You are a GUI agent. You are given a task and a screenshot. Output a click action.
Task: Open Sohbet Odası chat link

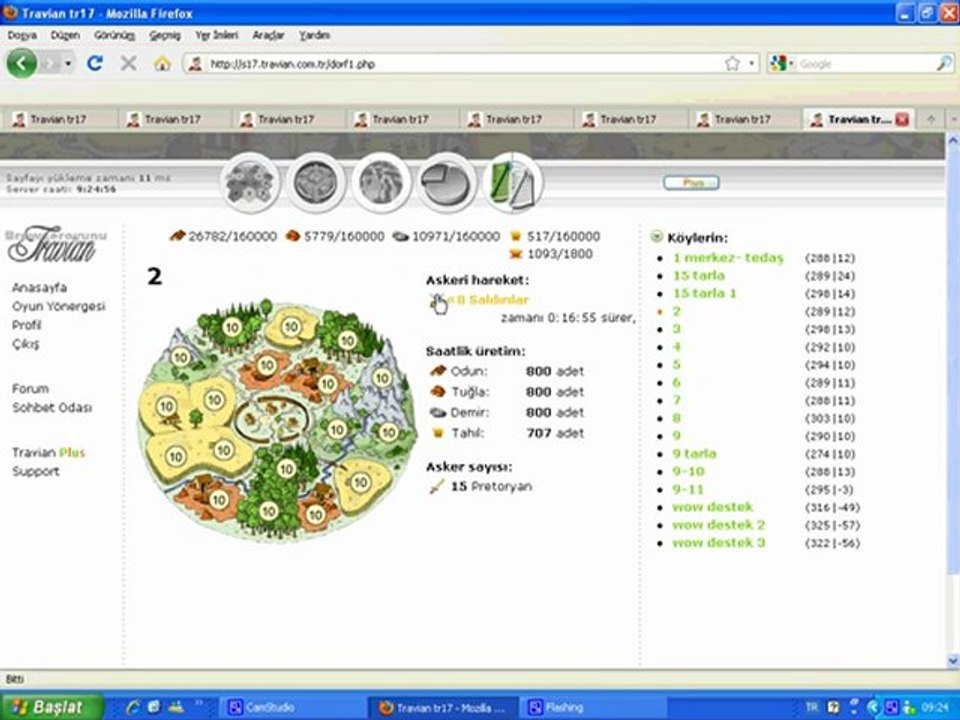coord(52,408)
